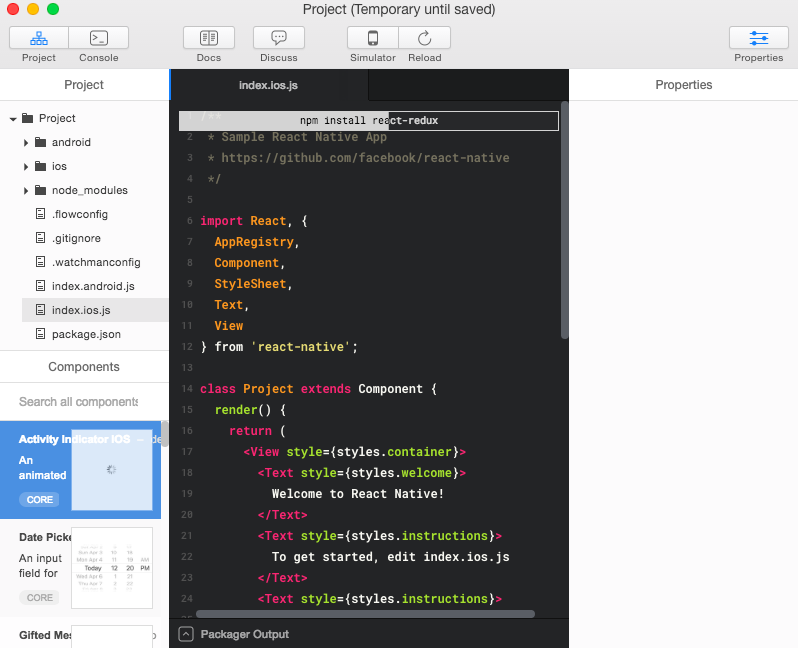Click the Reload circular arrow icon
The width and height of the screenshot is (798, 648).
[x=424, y=38]
